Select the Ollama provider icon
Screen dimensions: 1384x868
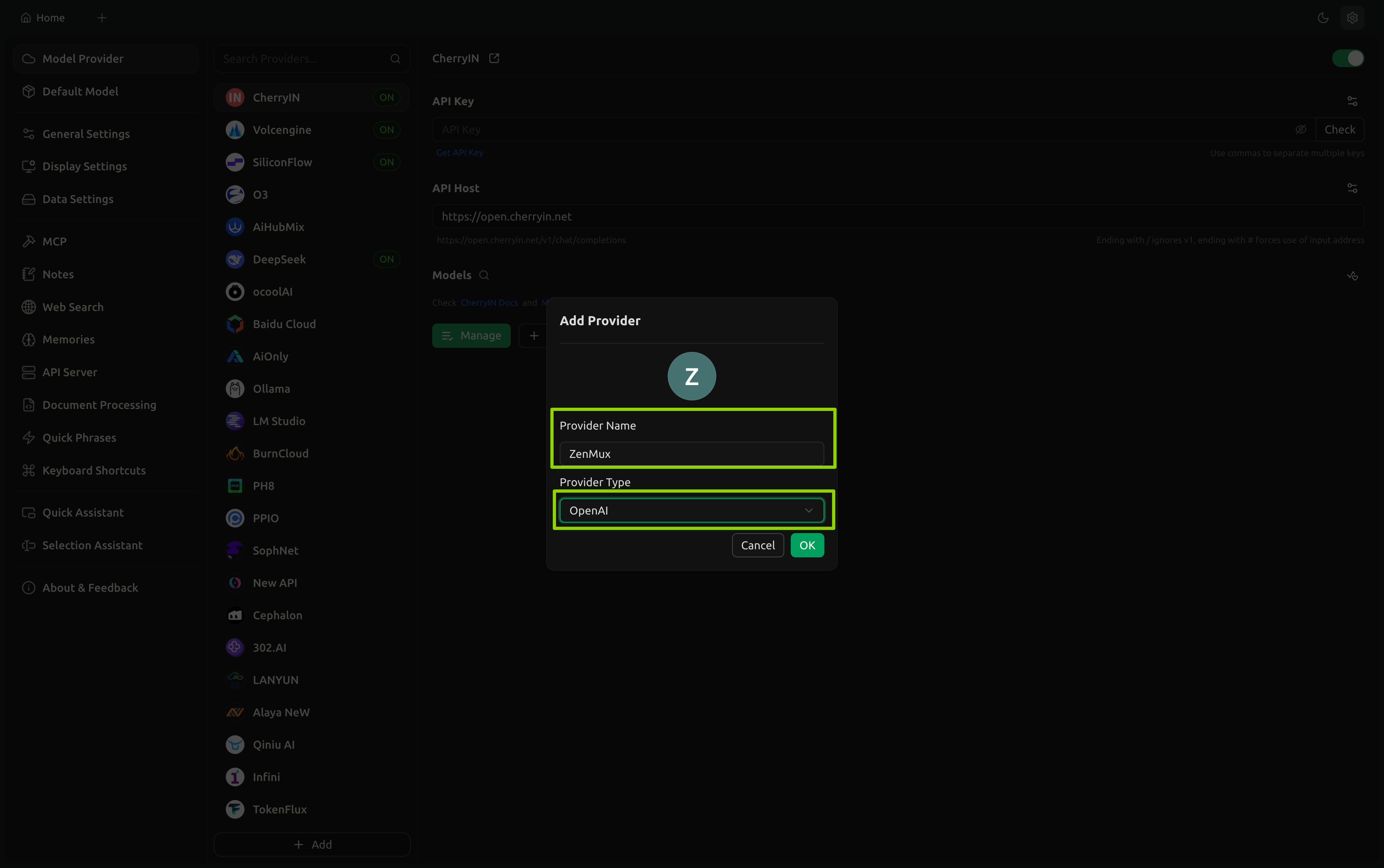click(x=235, y=389)
